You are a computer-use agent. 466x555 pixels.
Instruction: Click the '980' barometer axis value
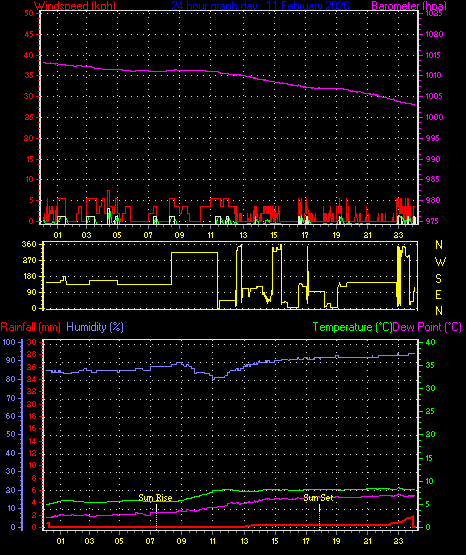point(433,200)
